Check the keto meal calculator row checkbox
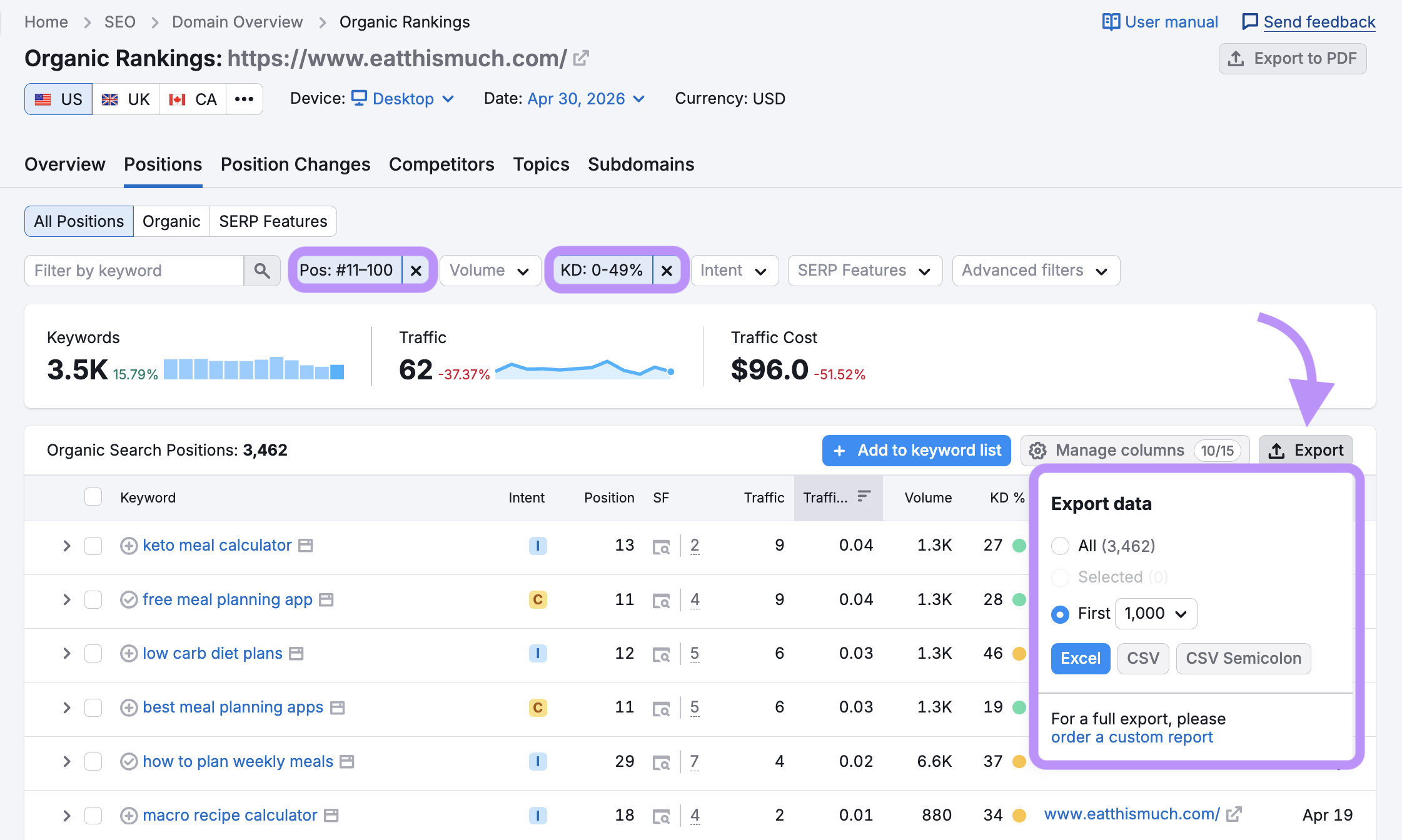Viewport: 1402px width, 840px height. [x=93, y=546]
